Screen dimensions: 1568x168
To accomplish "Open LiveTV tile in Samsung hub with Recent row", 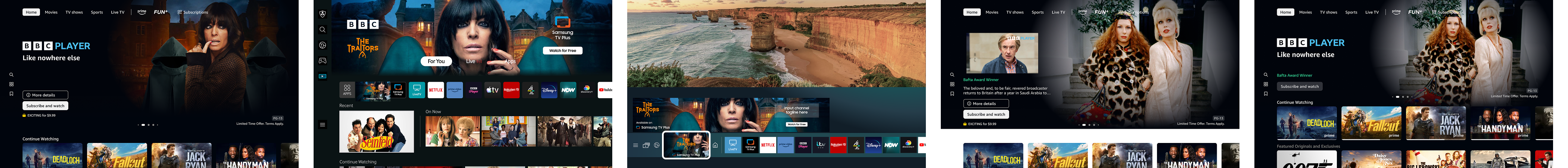I will pos(417,90).
